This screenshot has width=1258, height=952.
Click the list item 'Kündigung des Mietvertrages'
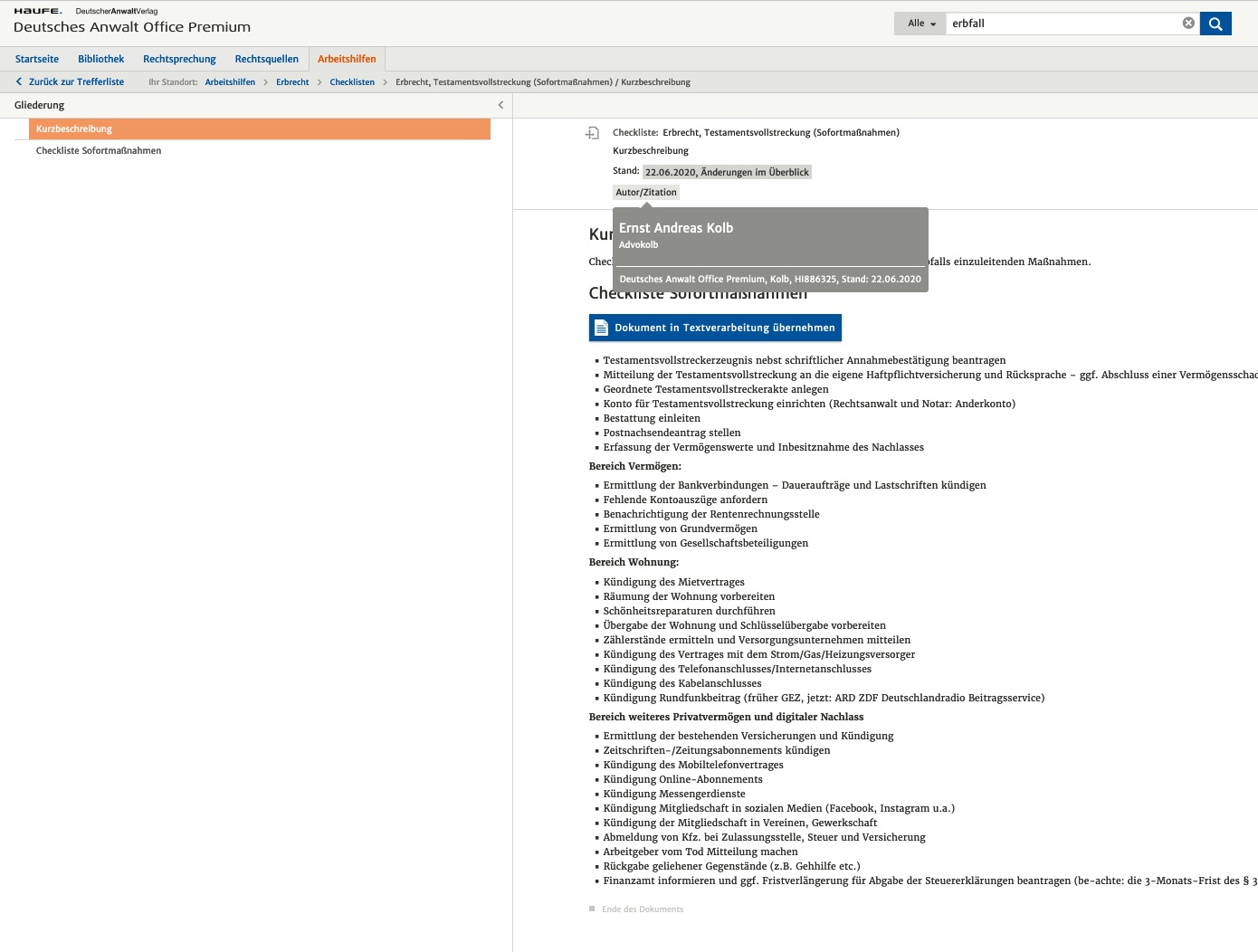coord(674,582)
